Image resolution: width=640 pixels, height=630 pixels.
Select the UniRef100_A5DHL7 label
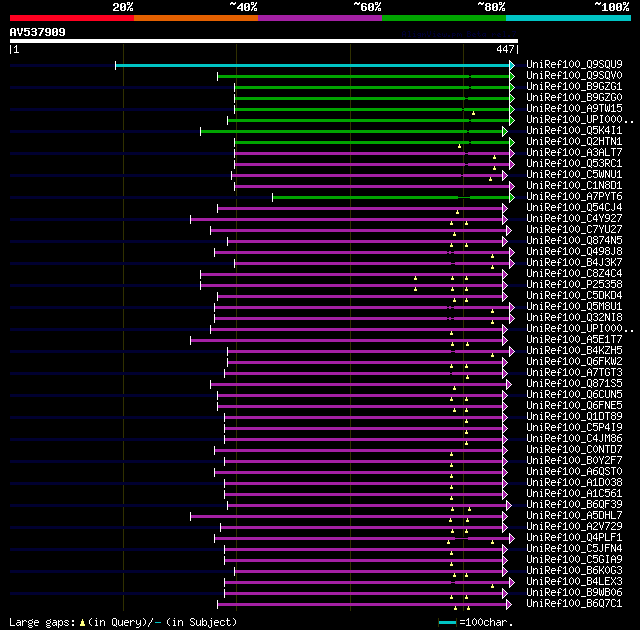574,516
